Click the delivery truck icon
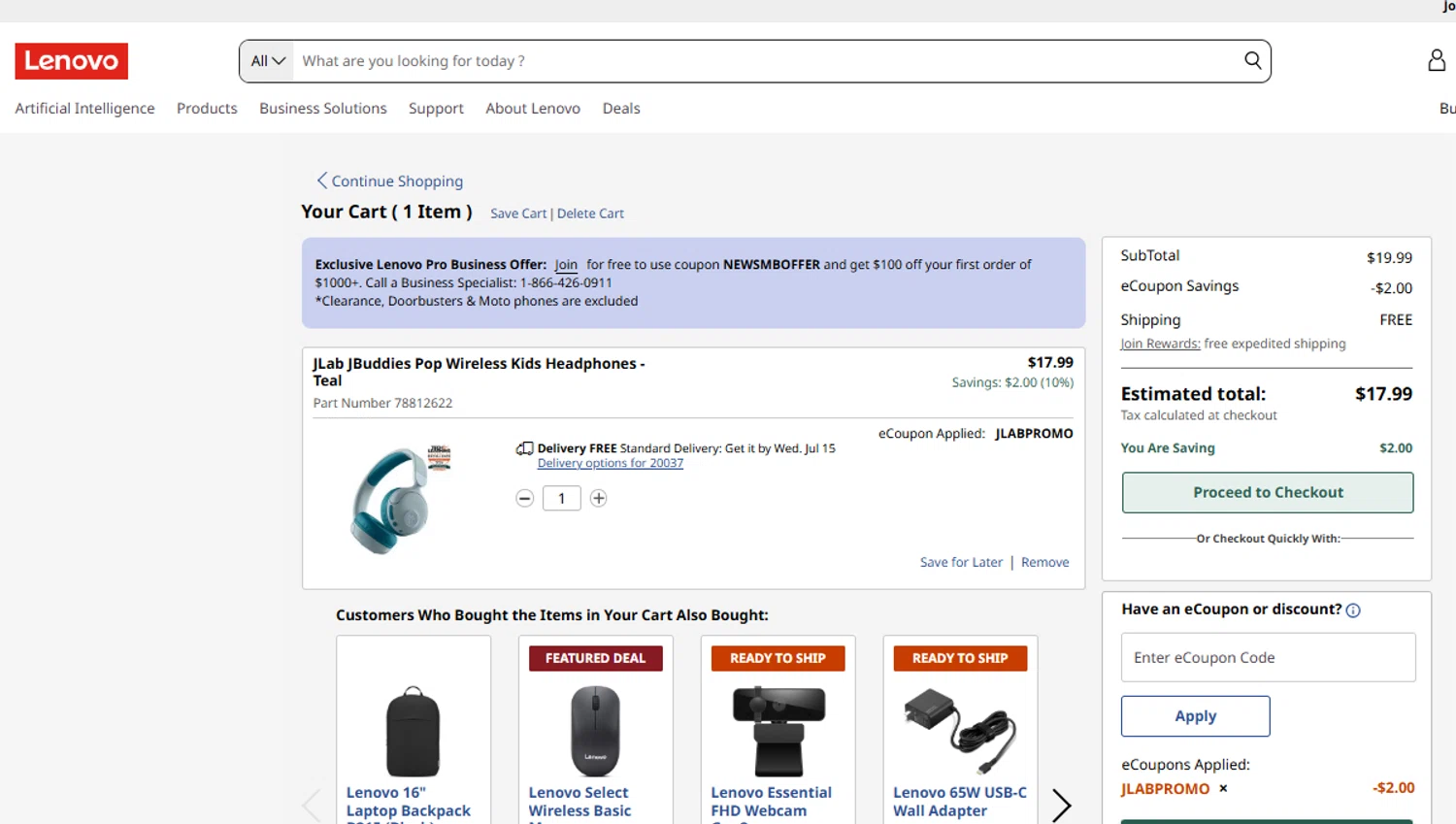The width and height of the screenshot is (1456, 824). pos(524,448)
